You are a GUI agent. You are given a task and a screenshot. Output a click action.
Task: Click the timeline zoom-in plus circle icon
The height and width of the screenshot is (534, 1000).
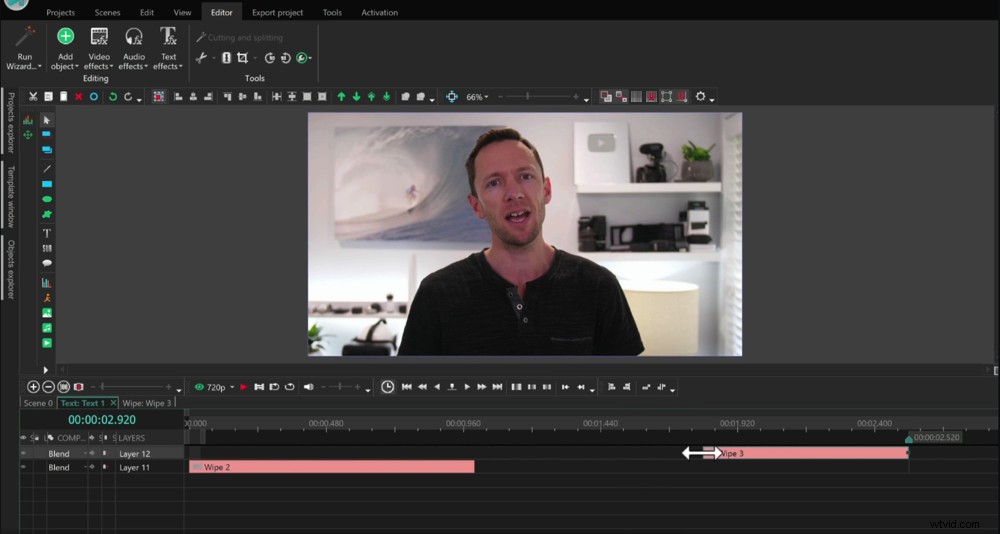point(33,387)
